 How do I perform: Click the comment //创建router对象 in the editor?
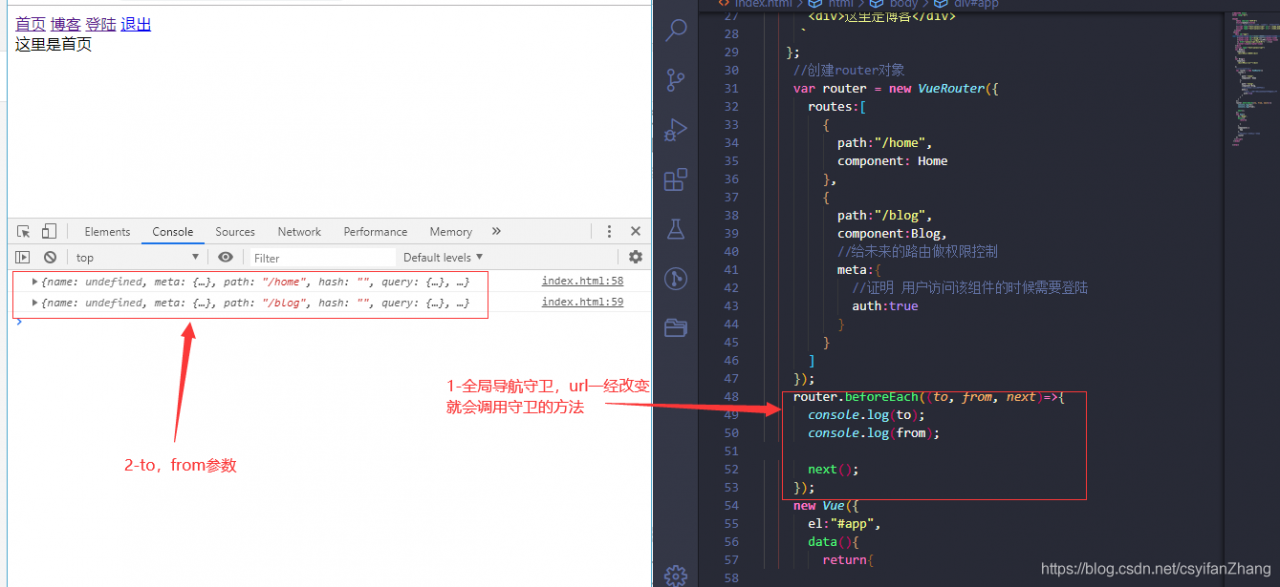849,70
